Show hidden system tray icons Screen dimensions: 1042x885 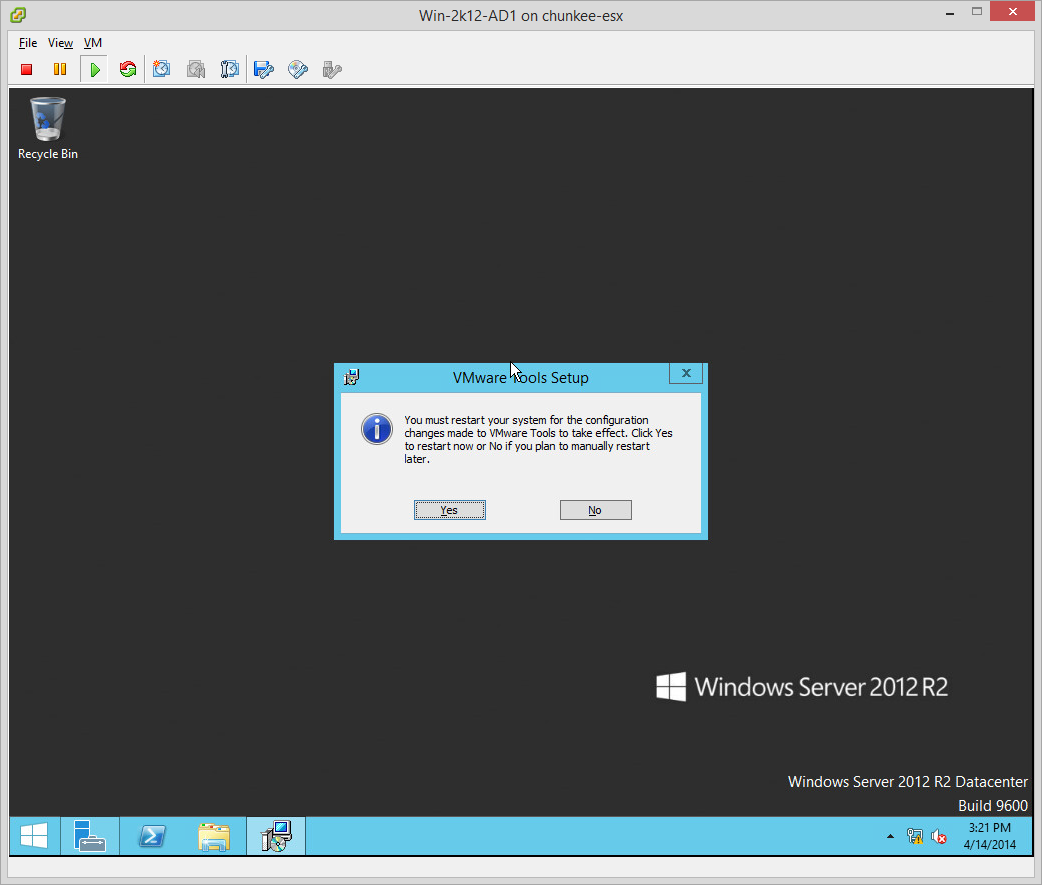(x=890, y=836)
